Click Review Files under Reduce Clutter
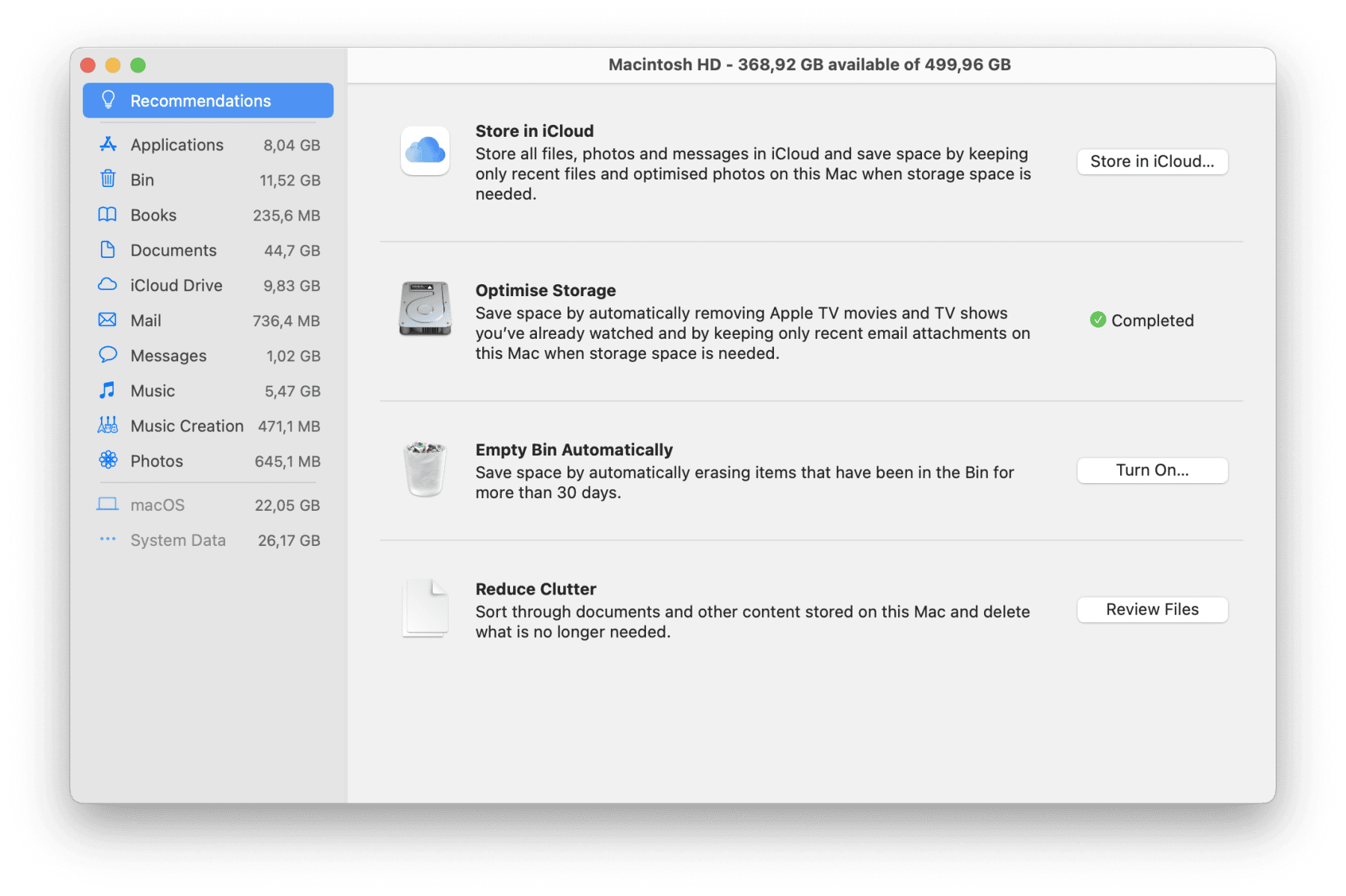The image size is (1346, 896). [x=1152, y=609]
